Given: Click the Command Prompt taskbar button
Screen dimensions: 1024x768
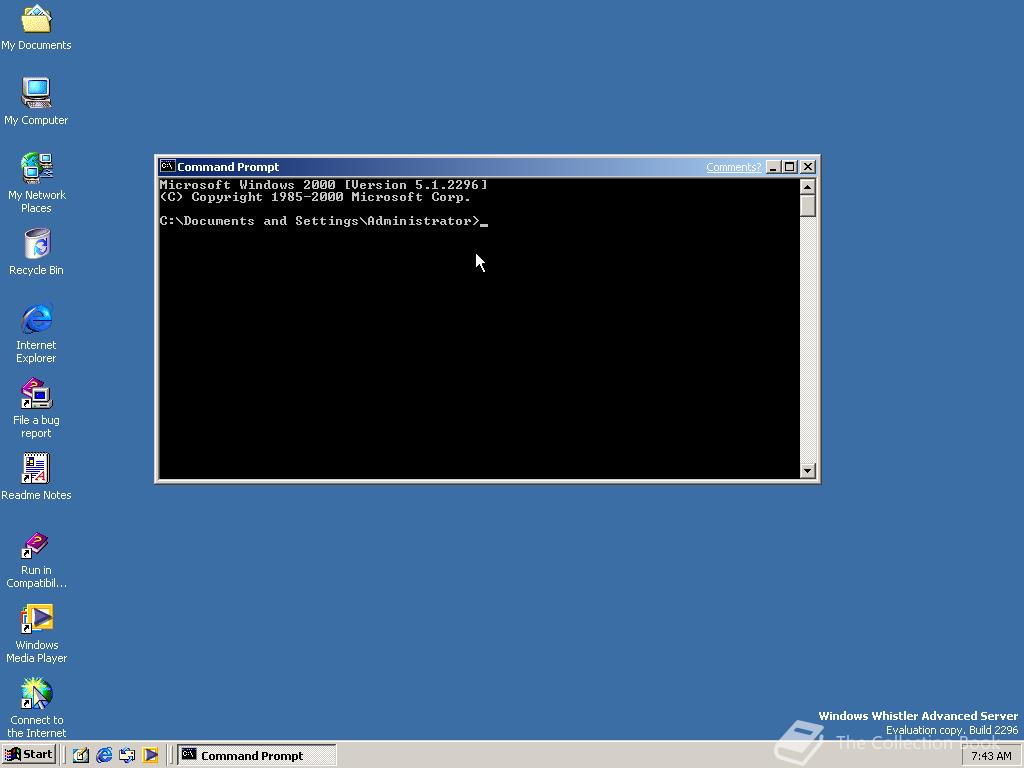Looking at the screenshot, I should point(257,755).
